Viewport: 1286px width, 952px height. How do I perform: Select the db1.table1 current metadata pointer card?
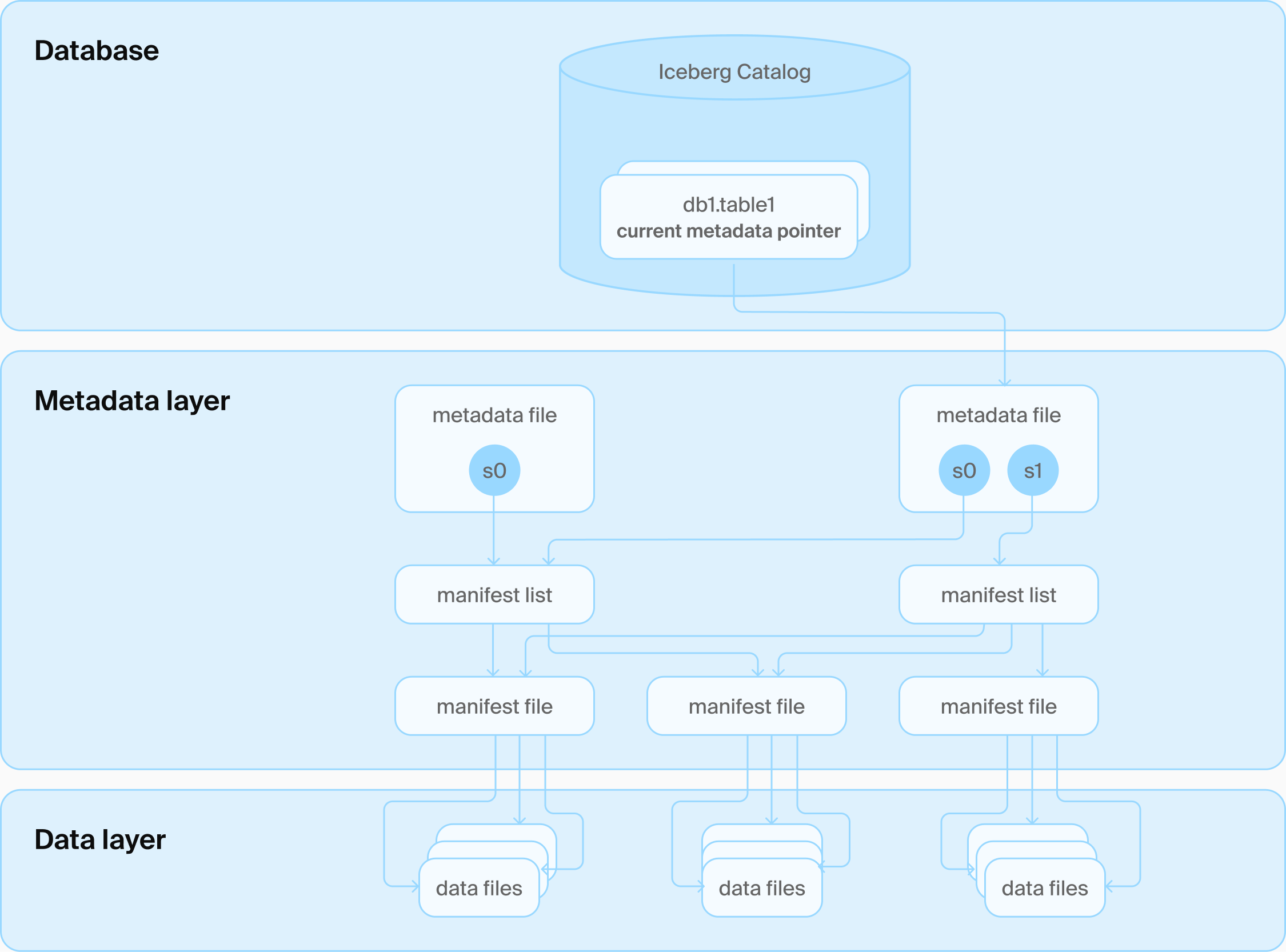tap(729, 218)
